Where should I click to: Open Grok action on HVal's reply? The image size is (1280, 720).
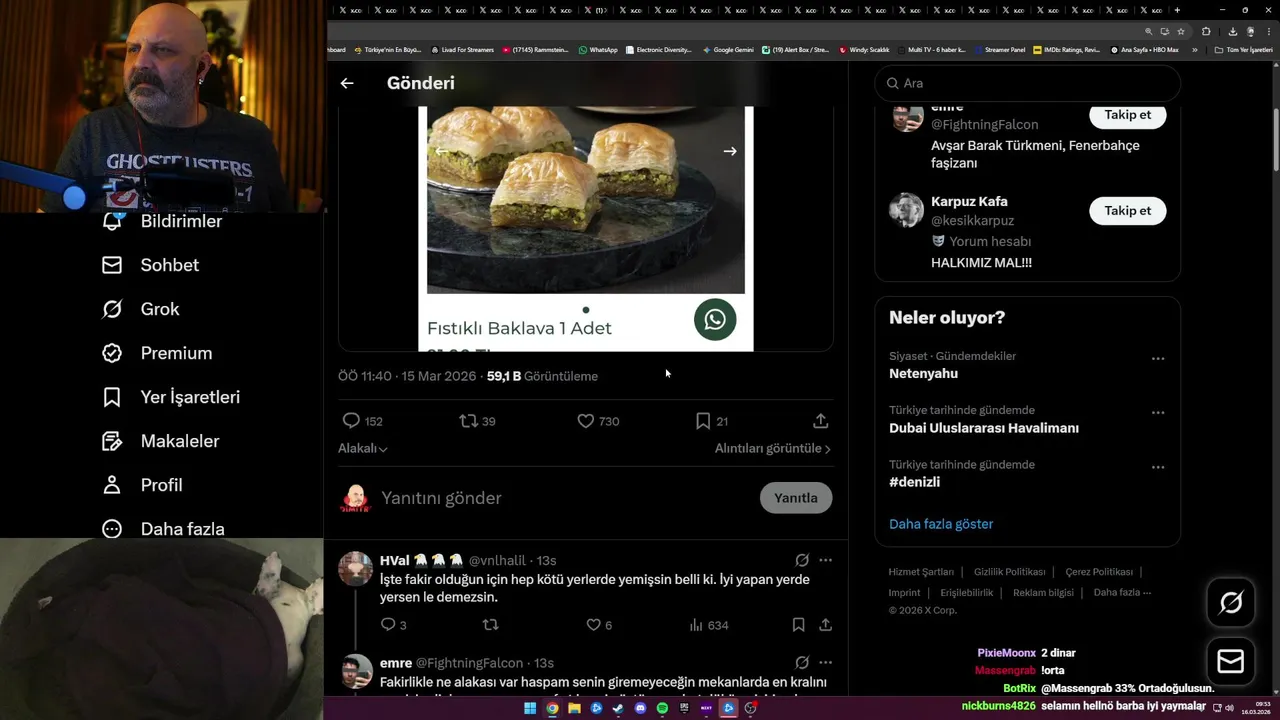click(802, 560)
